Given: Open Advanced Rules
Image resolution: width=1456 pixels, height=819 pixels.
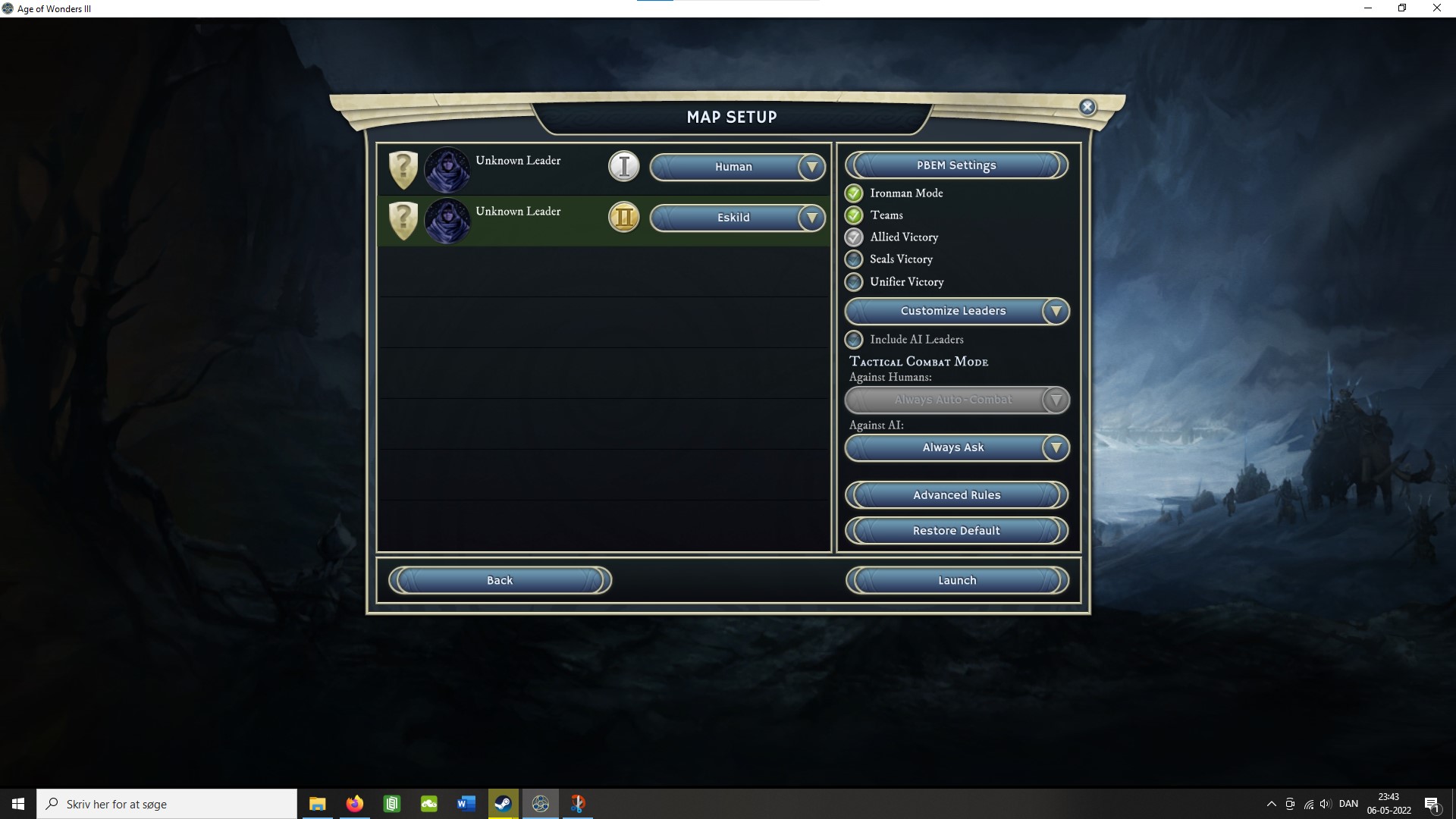Looking at the screenshot, I should tap(956, 495).
